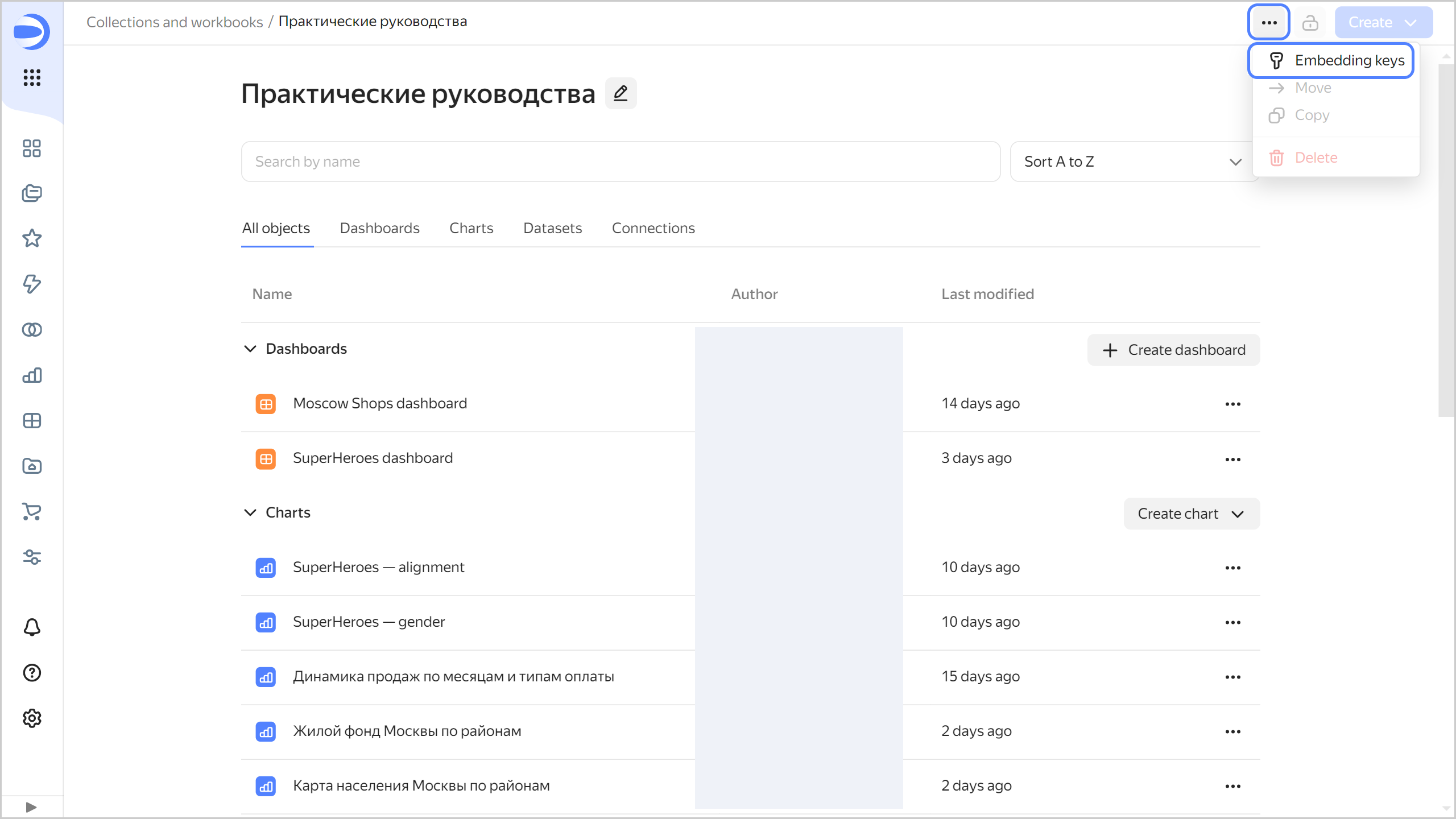Expand the sidebar with the play arrow
Screen dimensions: 1456x819
[31, 807]
